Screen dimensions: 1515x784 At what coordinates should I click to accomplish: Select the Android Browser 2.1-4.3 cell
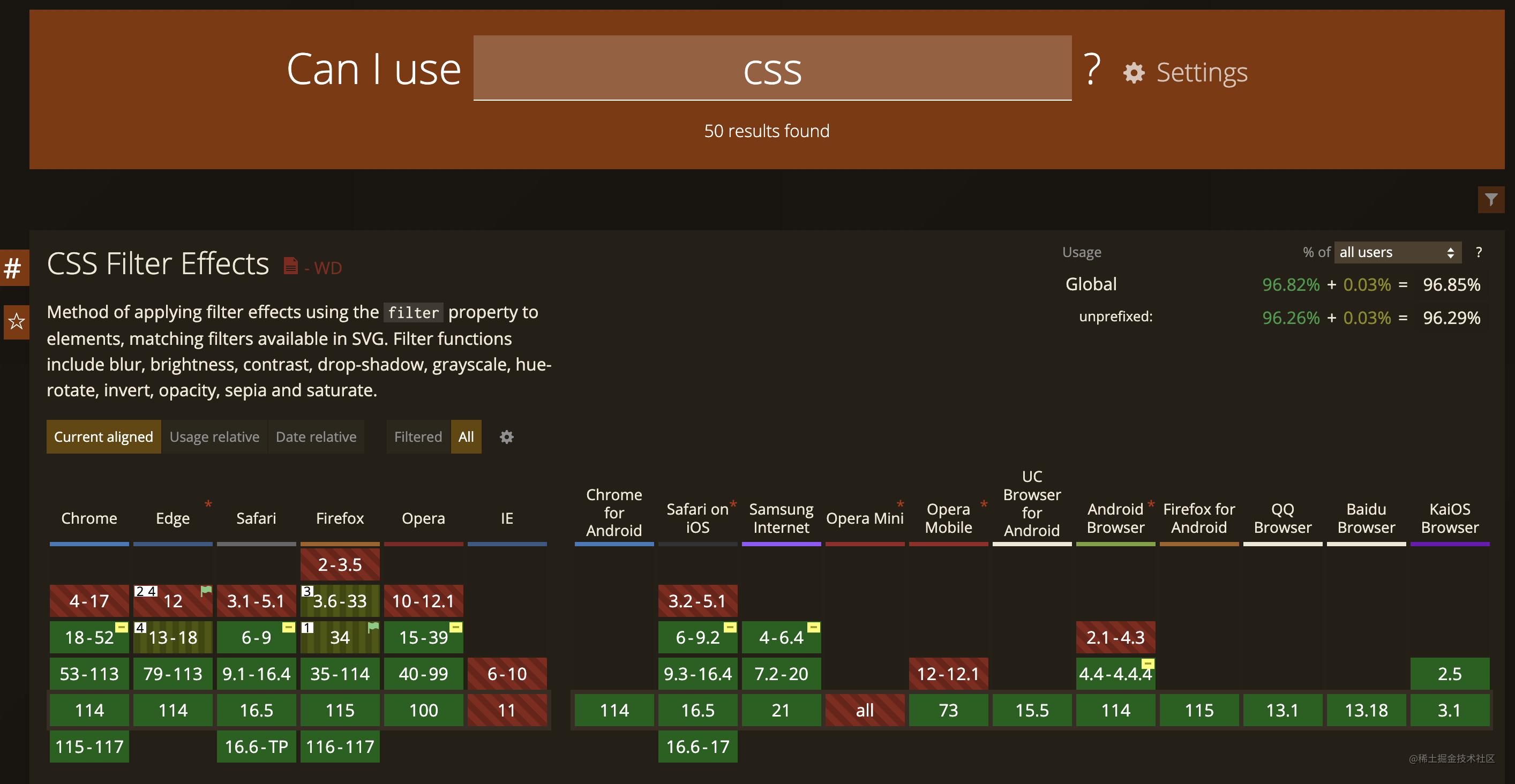click(1115, 637)
